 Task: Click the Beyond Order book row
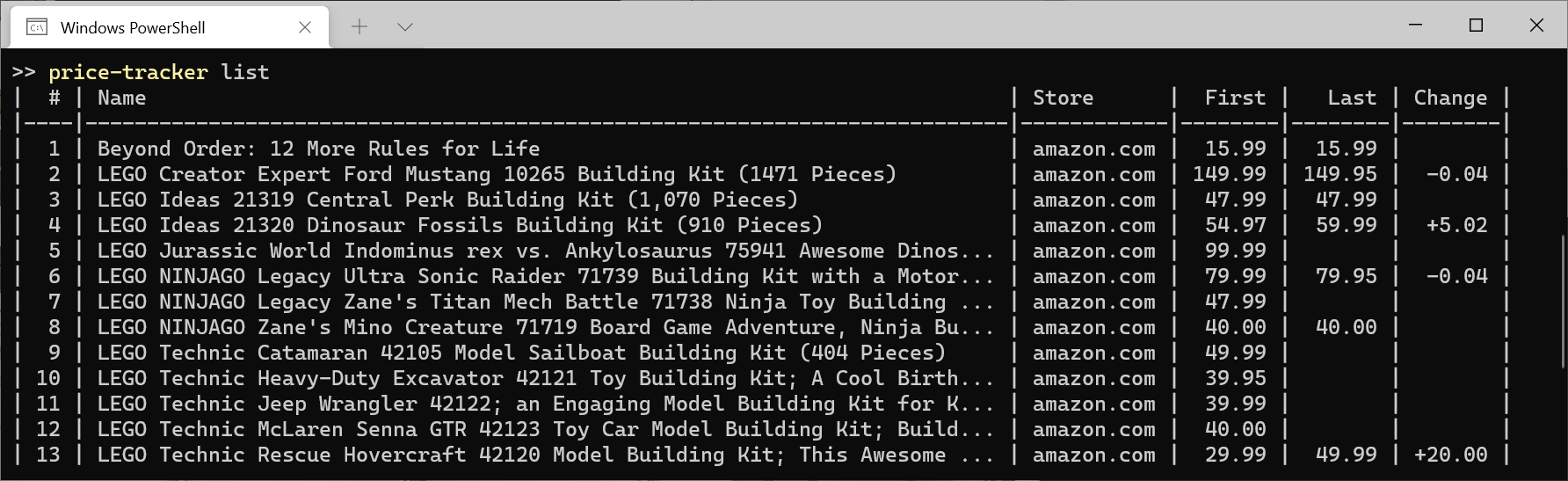coord(318,149)
